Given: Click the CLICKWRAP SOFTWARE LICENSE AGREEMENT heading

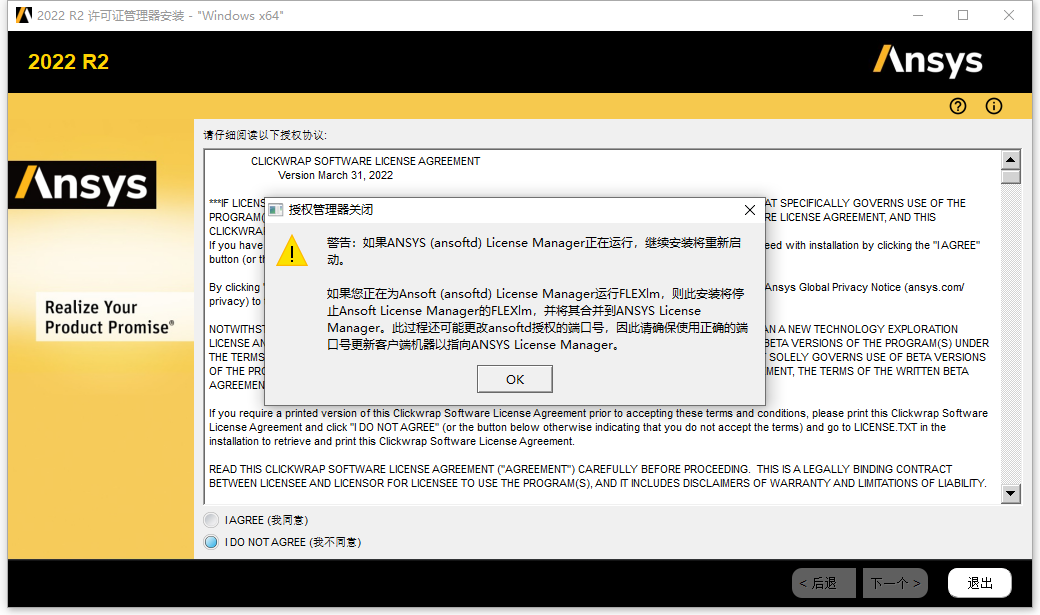Looking at the screenshot, I should point(365,161).
